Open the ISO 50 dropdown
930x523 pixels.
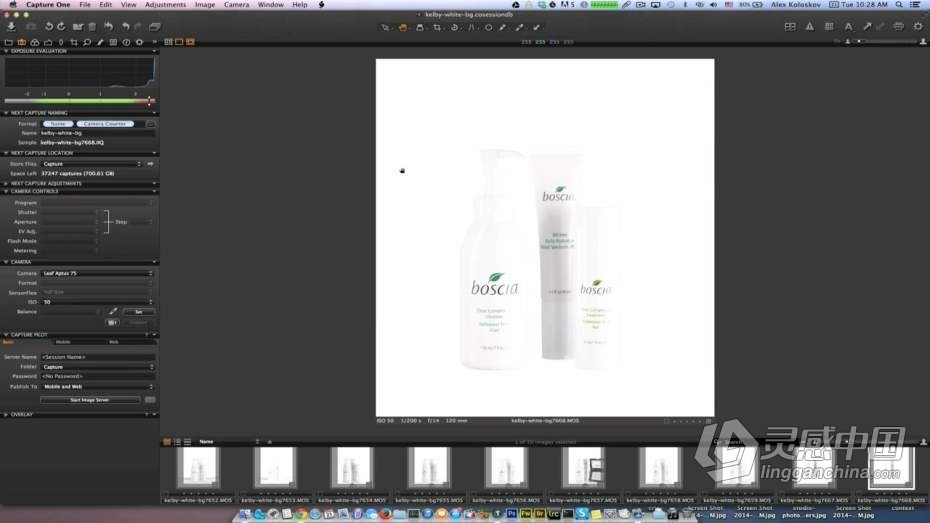coord(97,302)
